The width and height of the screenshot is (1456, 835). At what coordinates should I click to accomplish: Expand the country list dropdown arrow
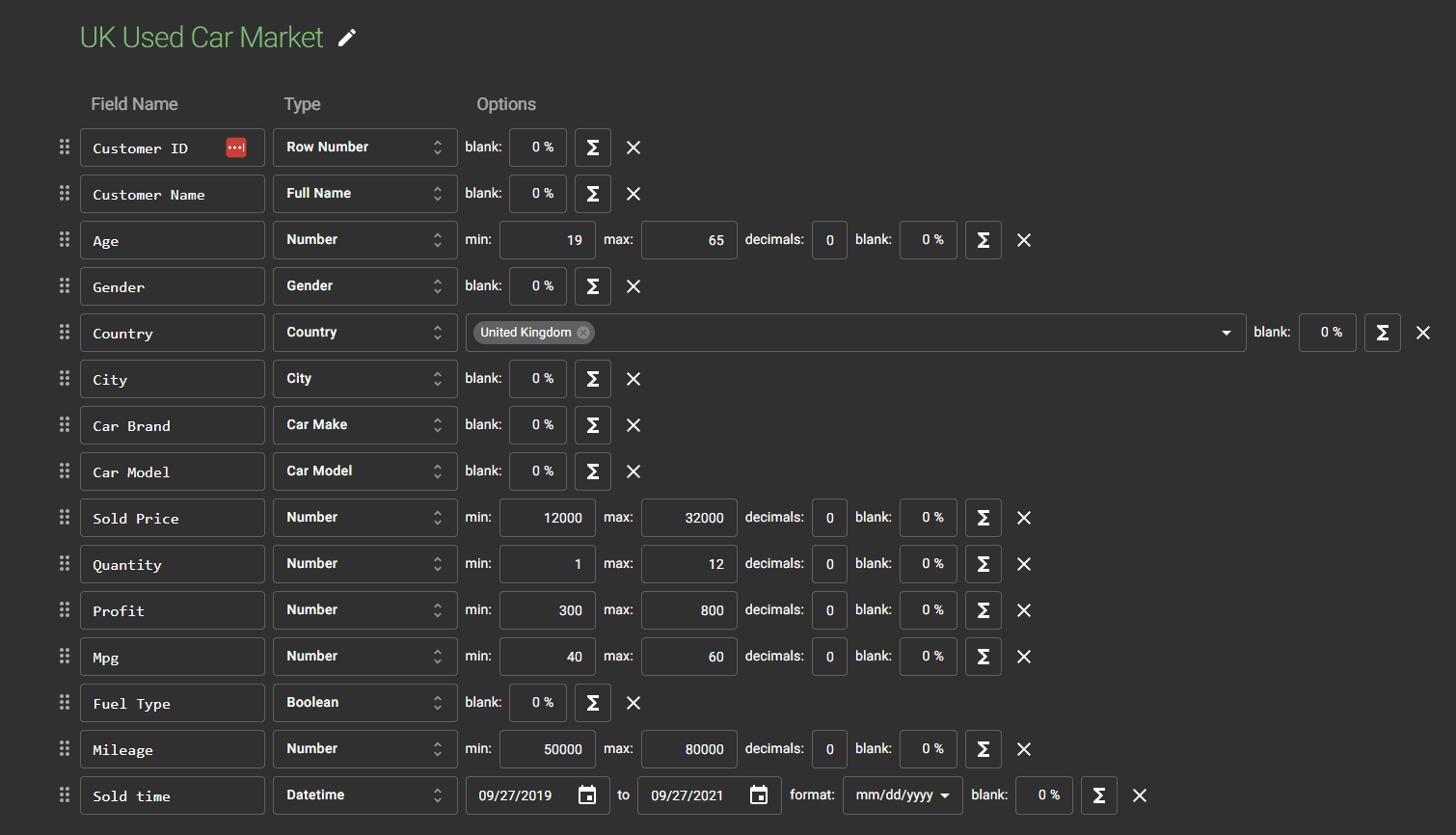1227,333
